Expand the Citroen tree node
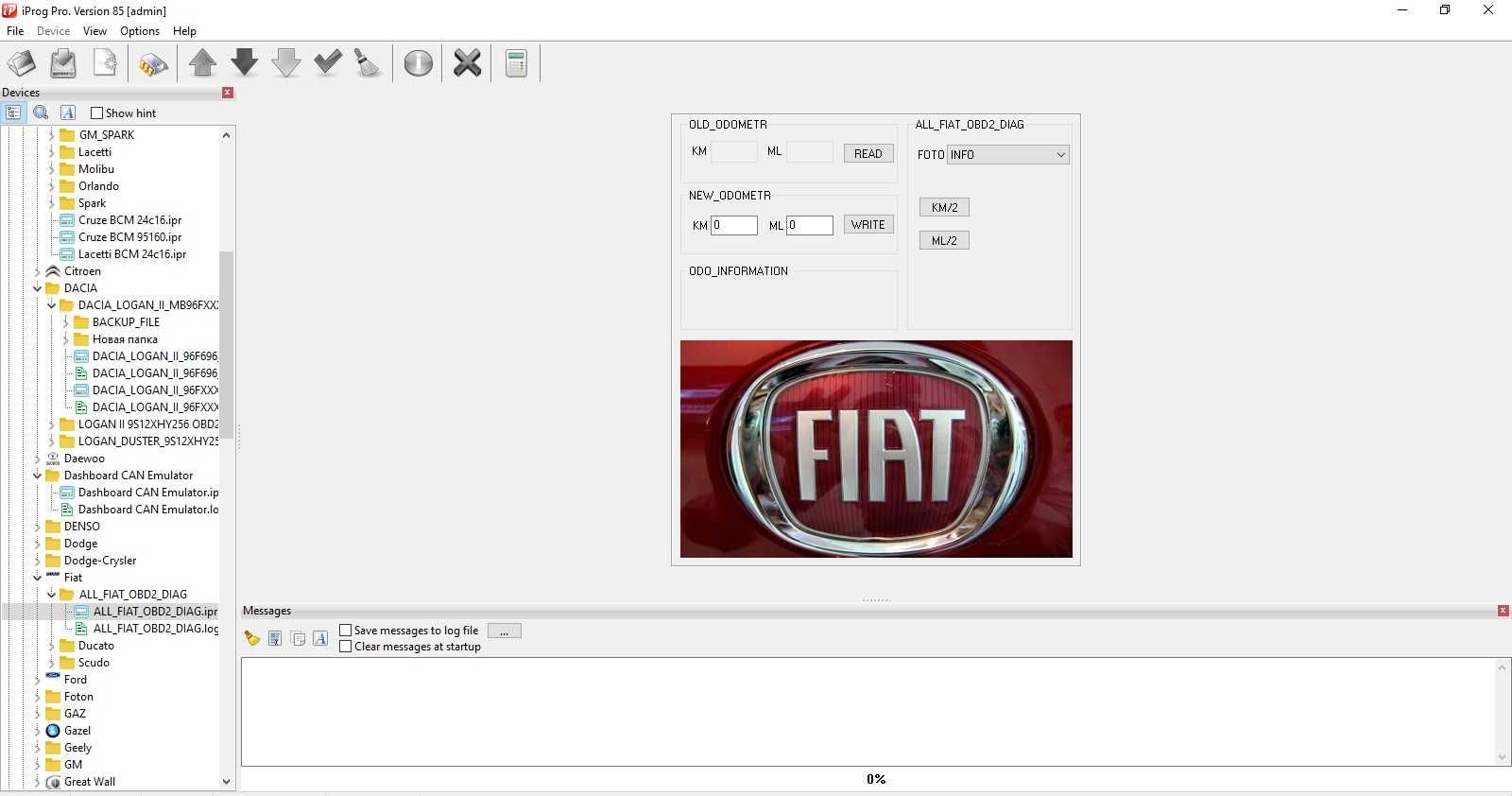Image resolution: width=1512 pixels, height=796 pixels. tap(37, 271)
